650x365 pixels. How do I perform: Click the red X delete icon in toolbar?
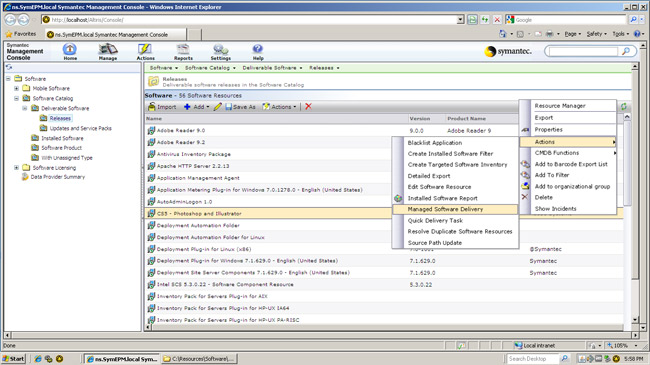(x=308, y=107)
